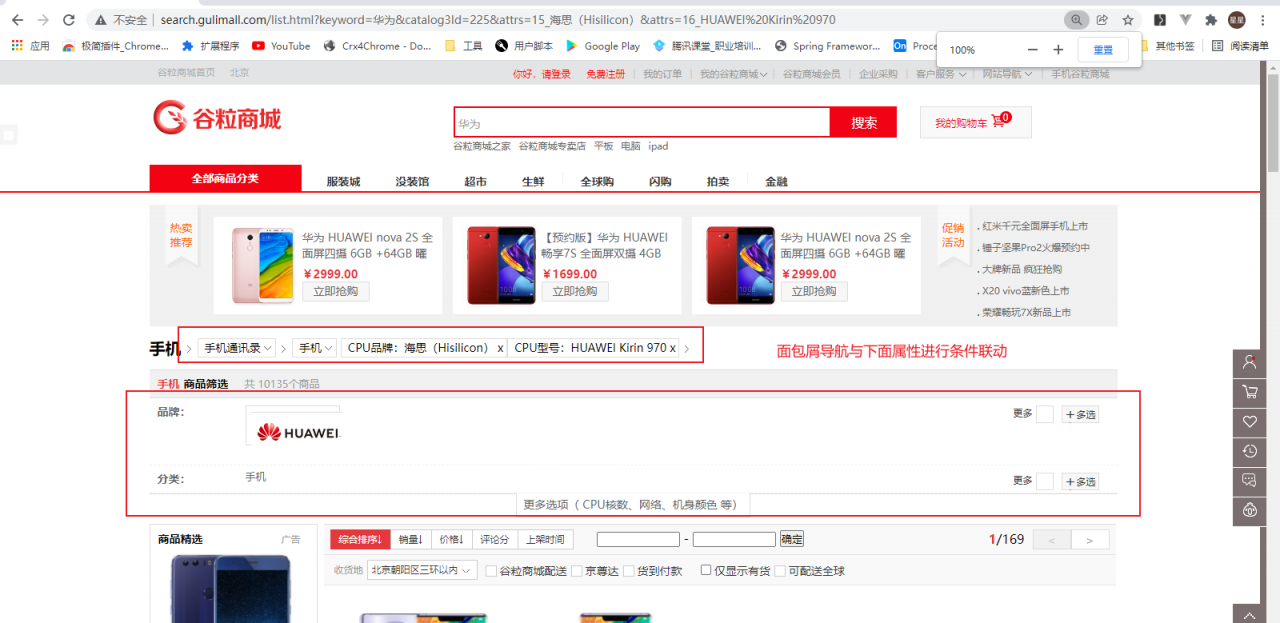This screenshot has width=1280, height=623.
Task: Go to the 超市 nav item
Action: [475, 182]
